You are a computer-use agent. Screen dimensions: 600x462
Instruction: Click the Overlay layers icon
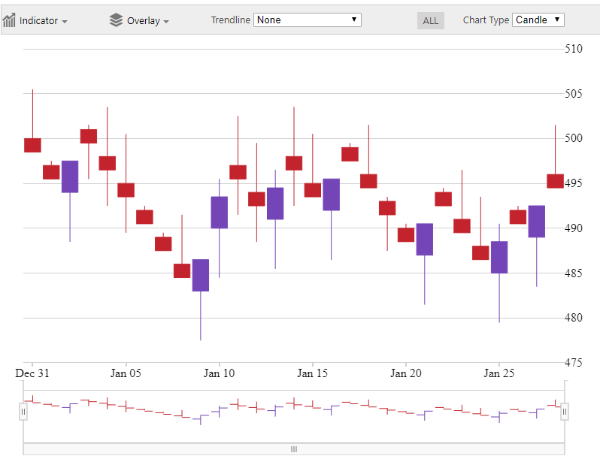coord(116,20)
